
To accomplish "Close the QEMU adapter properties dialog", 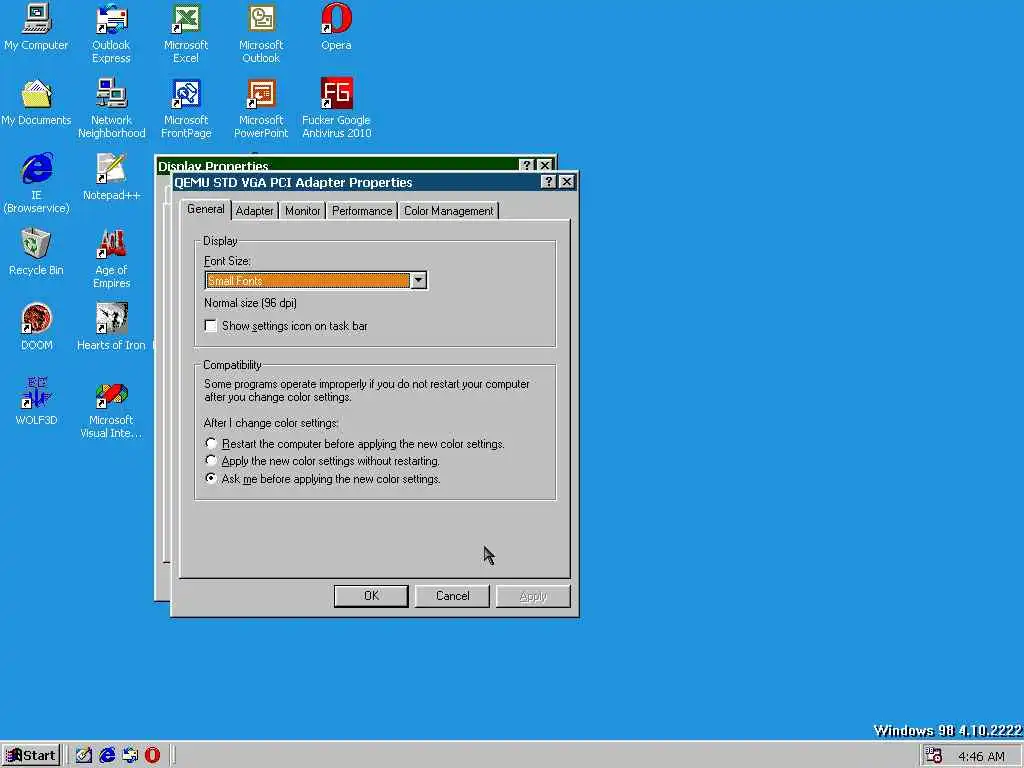I will point(567,182).
